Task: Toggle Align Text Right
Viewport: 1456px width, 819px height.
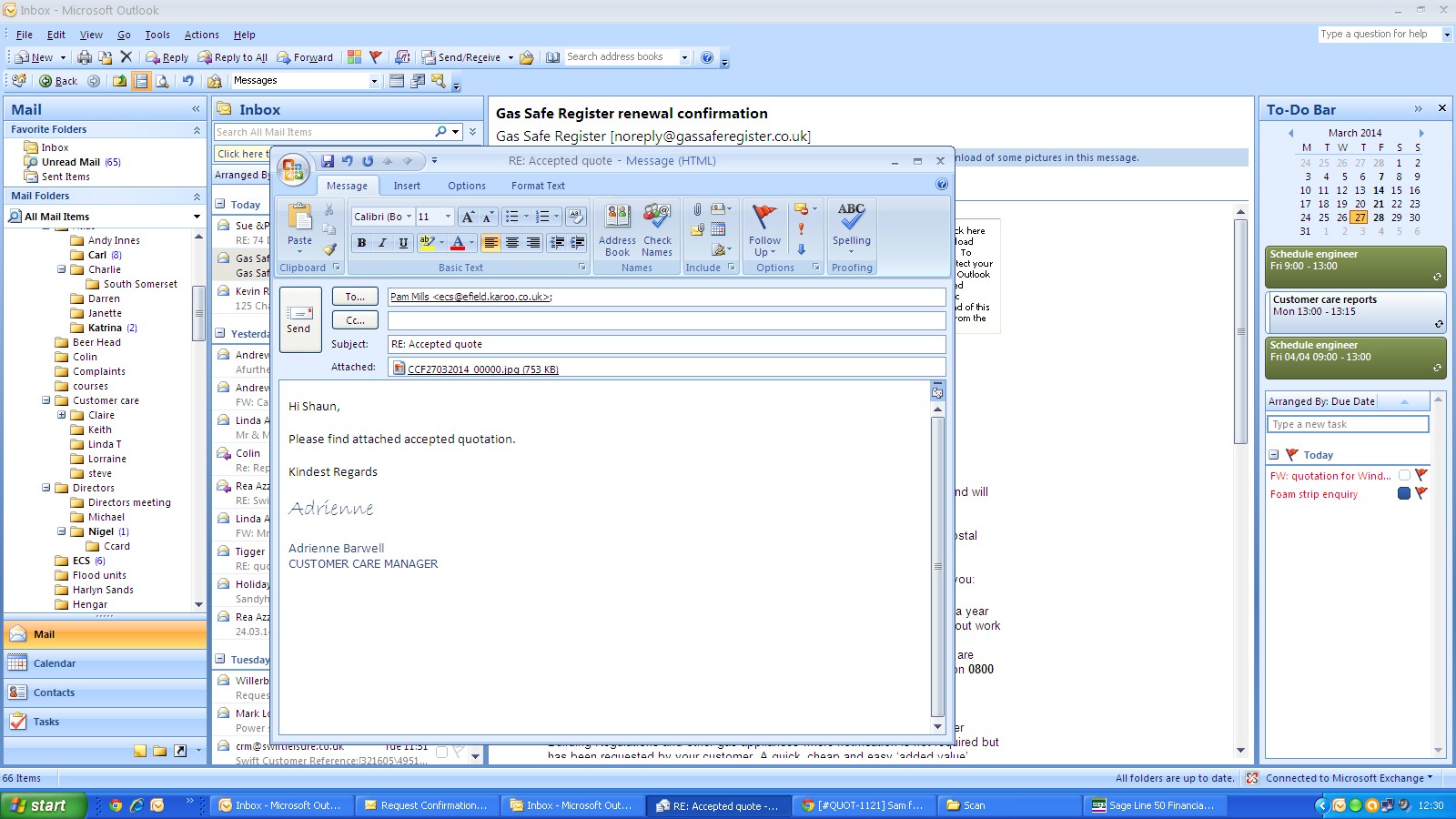Action: coord(532,242)
